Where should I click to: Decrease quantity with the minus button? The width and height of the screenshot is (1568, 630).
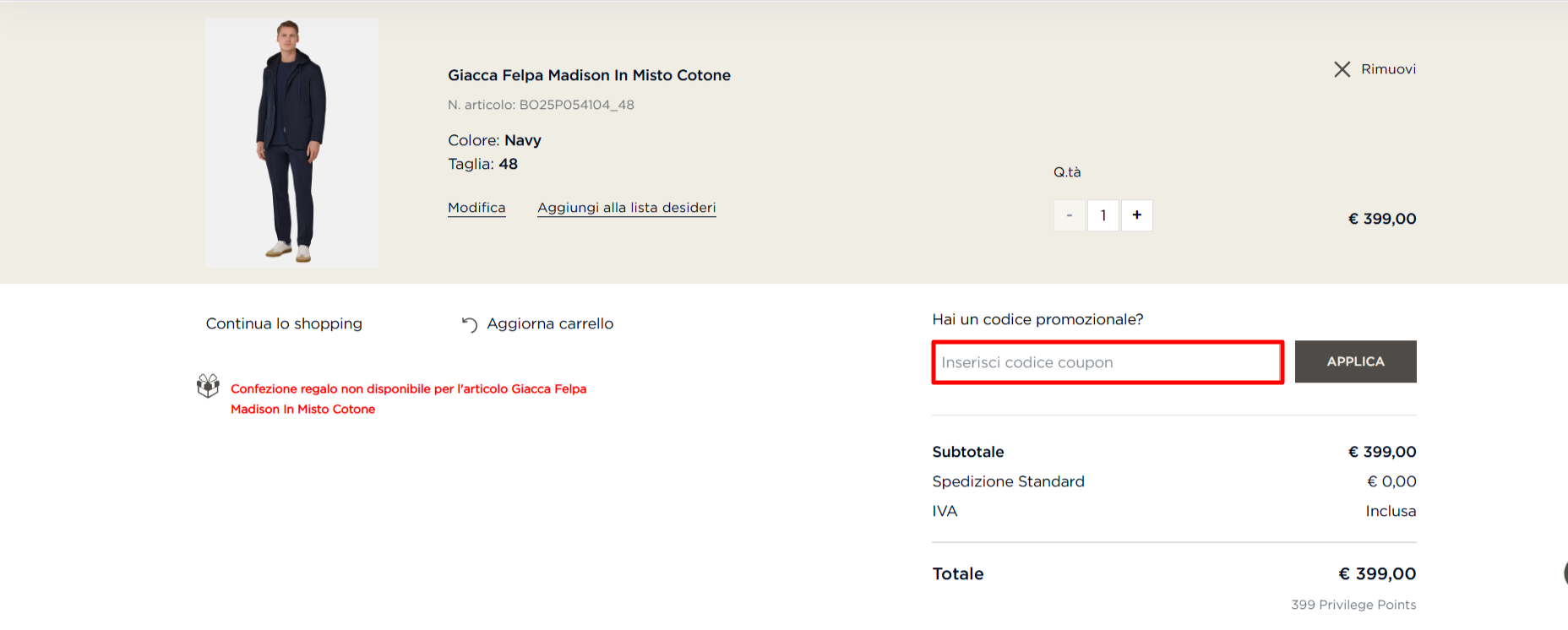click(1069, 215)
